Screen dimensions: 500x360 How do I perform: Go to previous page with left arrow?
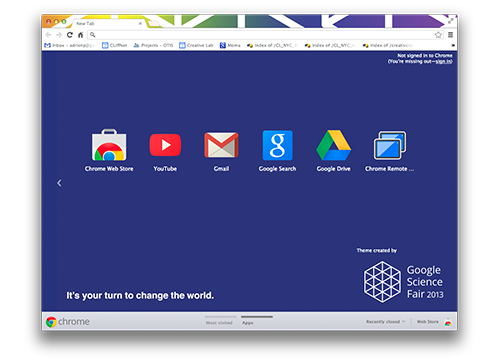[59, 183]
